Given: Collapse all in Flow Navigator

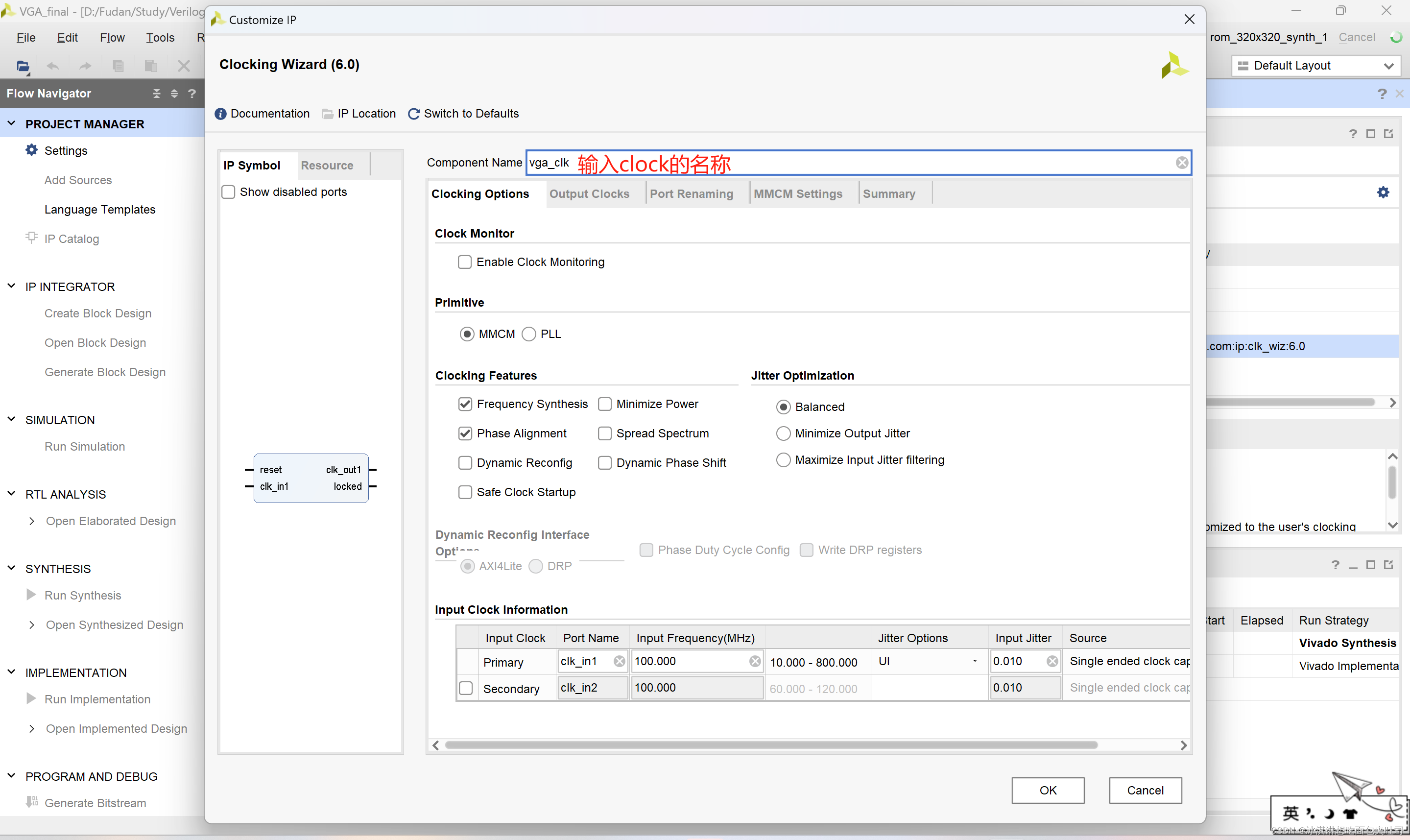Looking at the screenshot, I should [x=157, y=94].
